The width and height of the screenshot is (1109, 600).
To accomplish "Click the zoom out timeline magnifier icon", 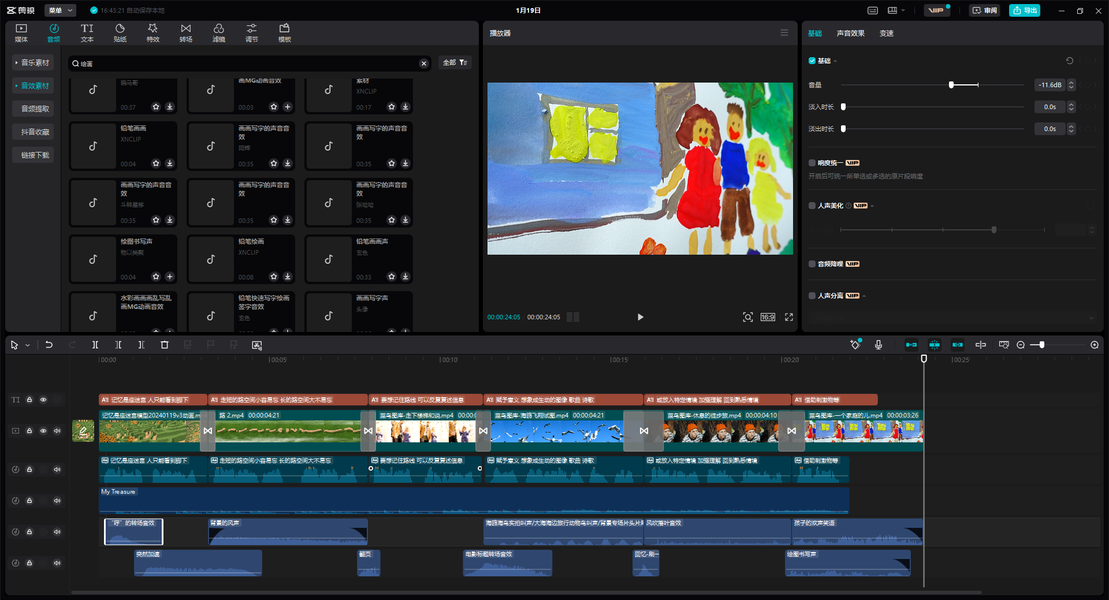I will coord(1021,345).
